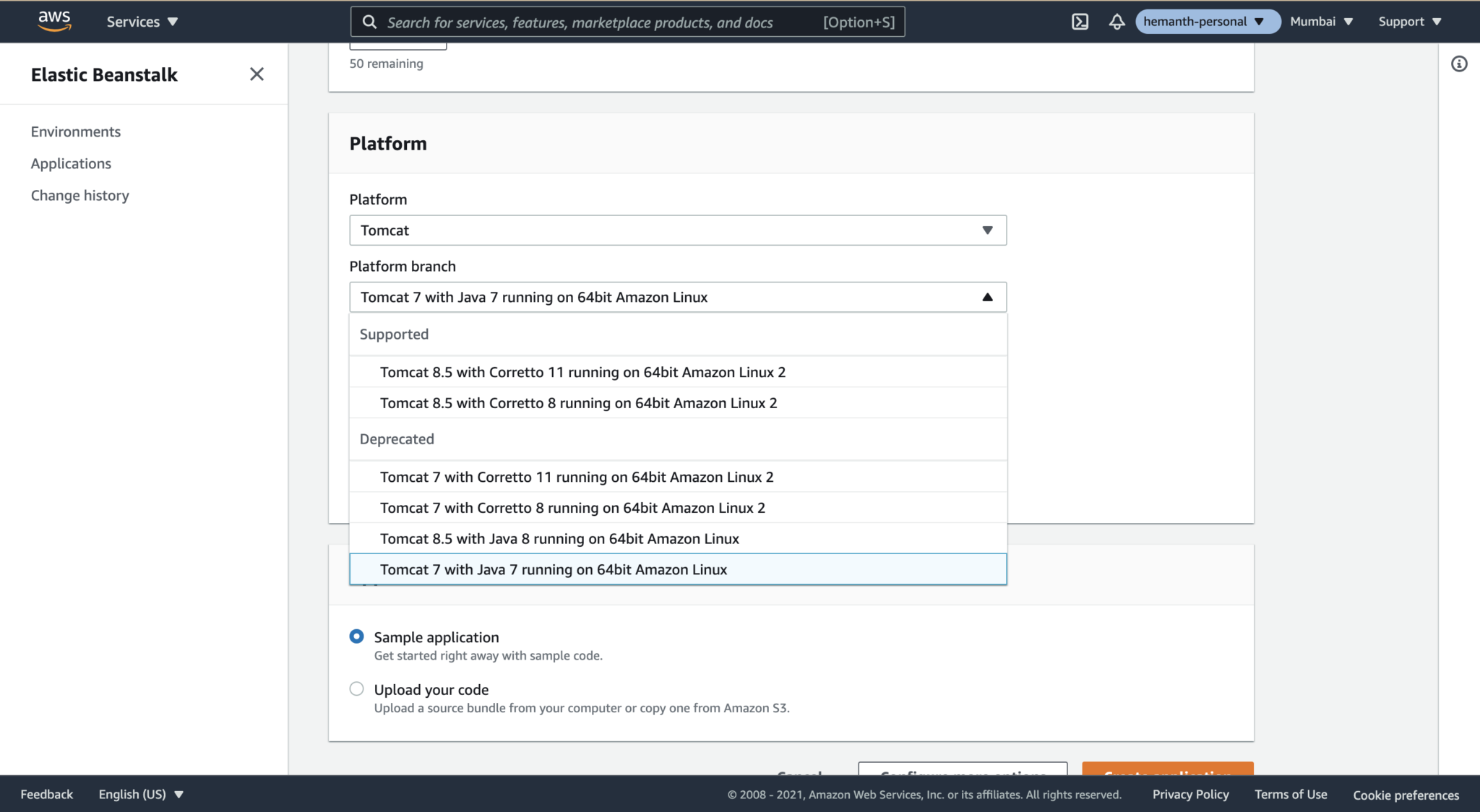Image resolution: width=1480 pixels, height=812 pixels.
Task: Select the Sample application radio button
Action: click(356, 636)
